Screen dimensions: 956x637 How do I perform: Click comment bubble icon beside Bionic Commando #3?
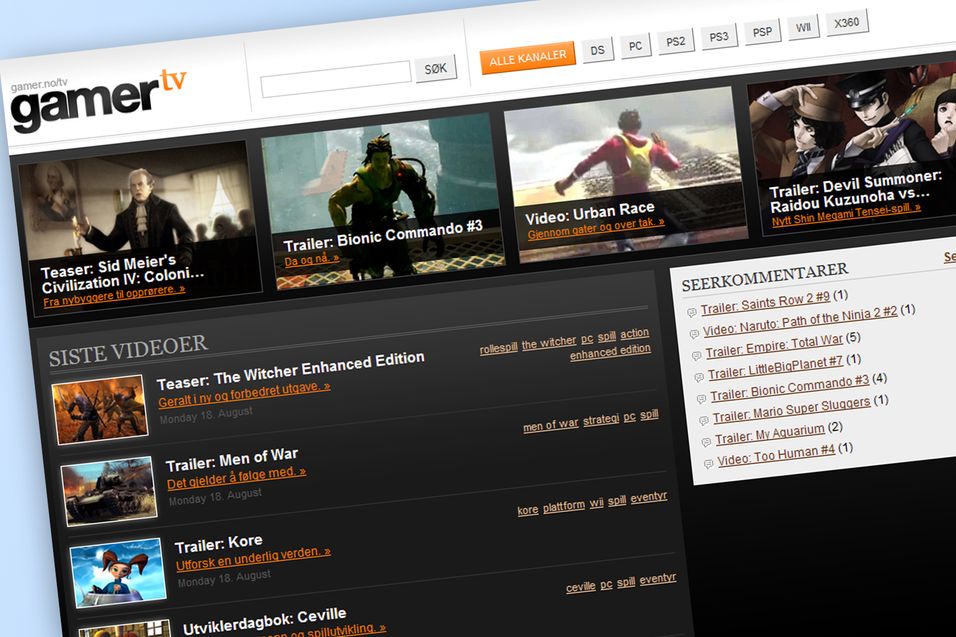click(x=701, y=399)
